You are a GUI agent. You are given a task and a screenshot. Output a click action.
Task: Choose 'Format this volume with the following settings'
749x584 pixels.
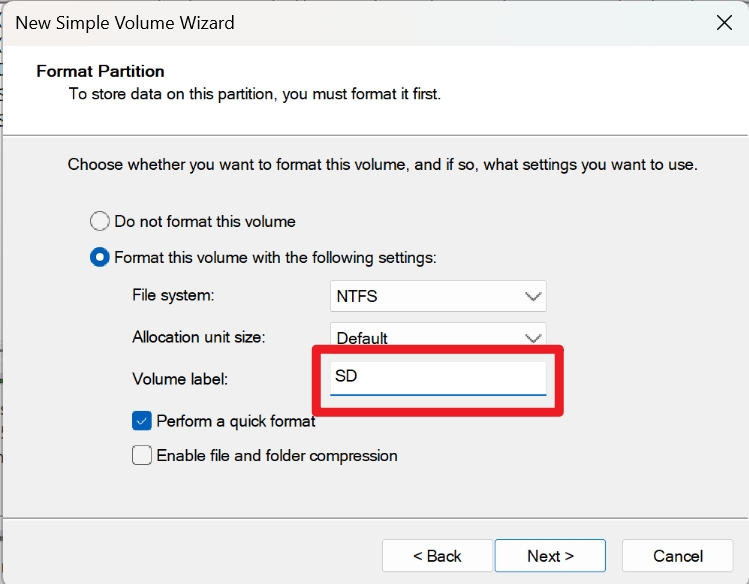tap(100, 257)
